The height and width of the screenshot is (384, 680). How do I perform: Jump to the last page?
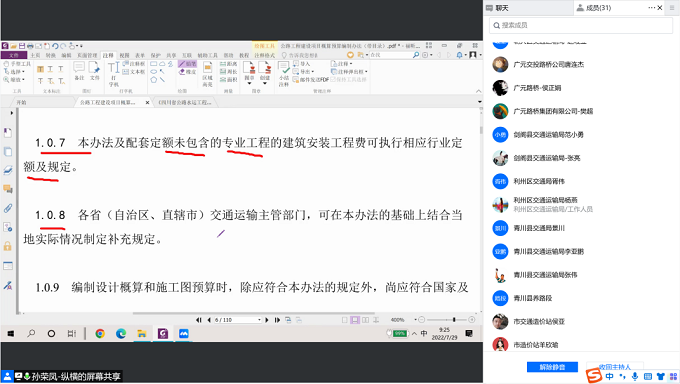(x=277, y=320)
